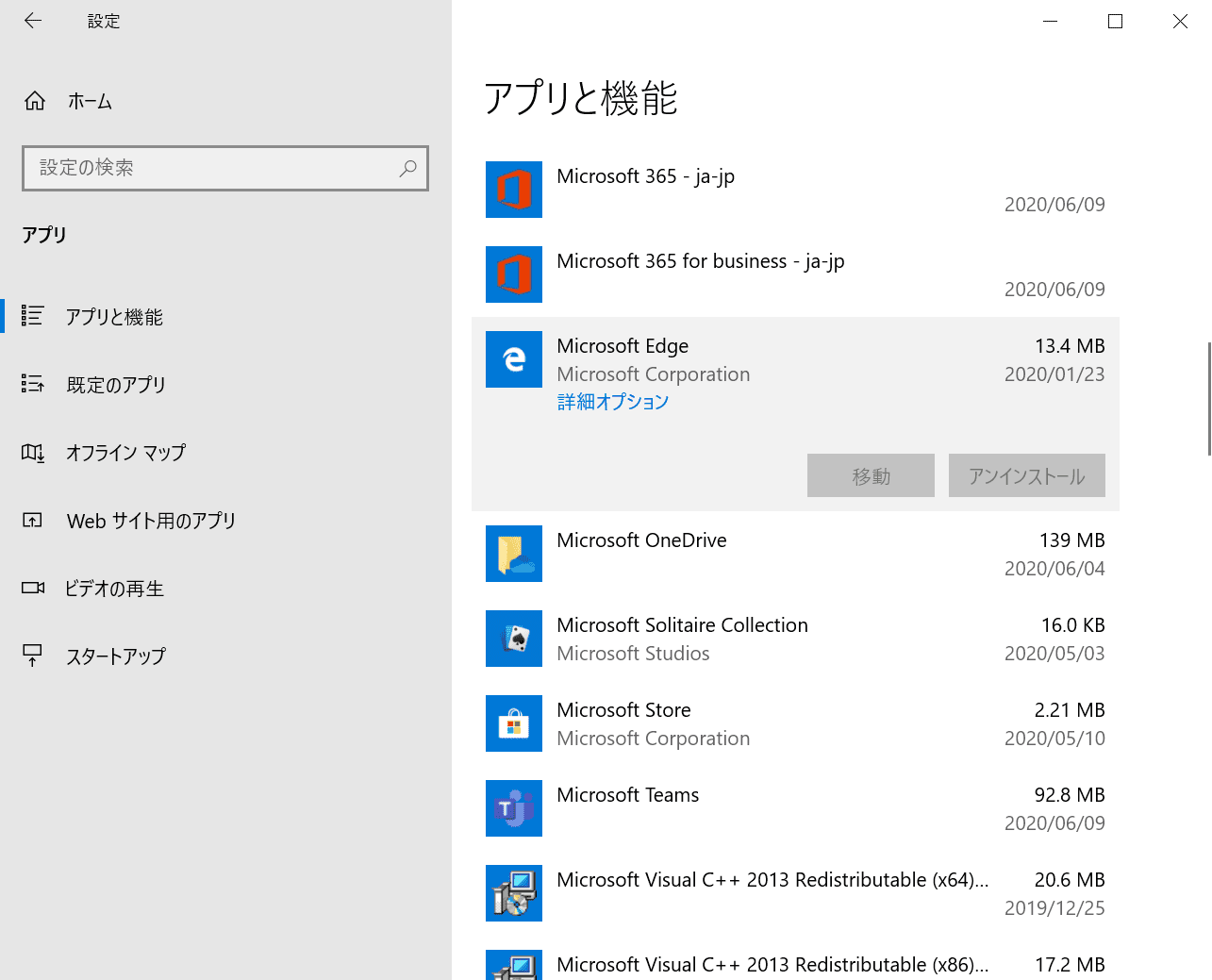
Task: Open the オフライン マップ menu item
Action: 226,453
